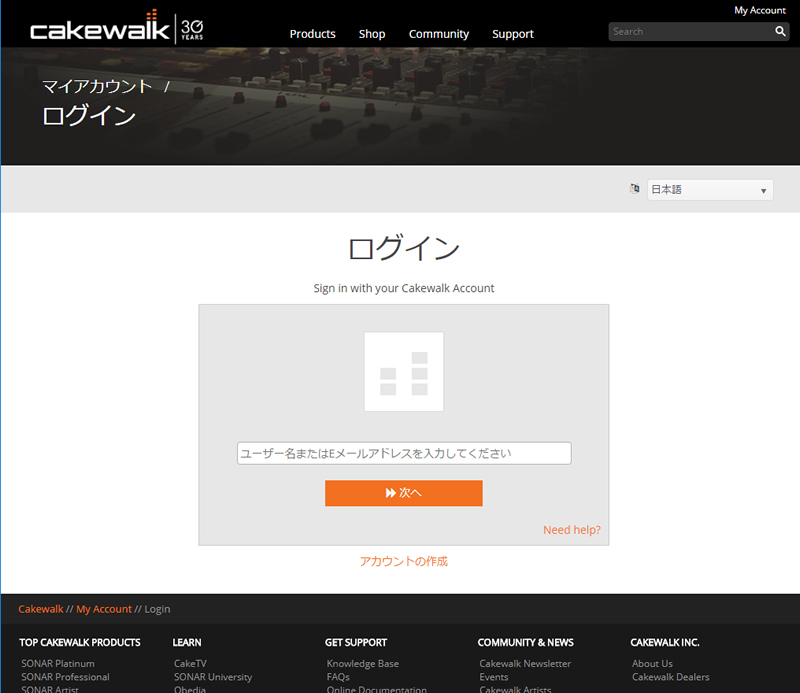Click the COMMUNITY & NEWS footer heading
Image resolution: width=800 pixels, height=693 pixels.
click(525, 642)
